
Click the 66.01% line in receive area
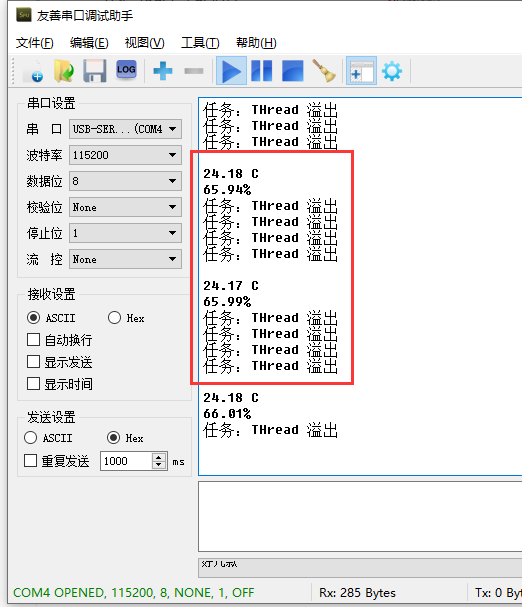click(227, 414)
